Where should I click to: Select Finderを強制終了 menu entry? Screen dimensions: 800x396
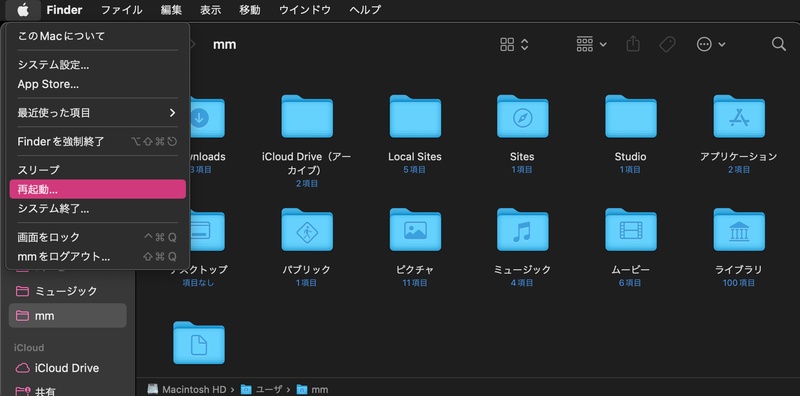coord(97,141)
